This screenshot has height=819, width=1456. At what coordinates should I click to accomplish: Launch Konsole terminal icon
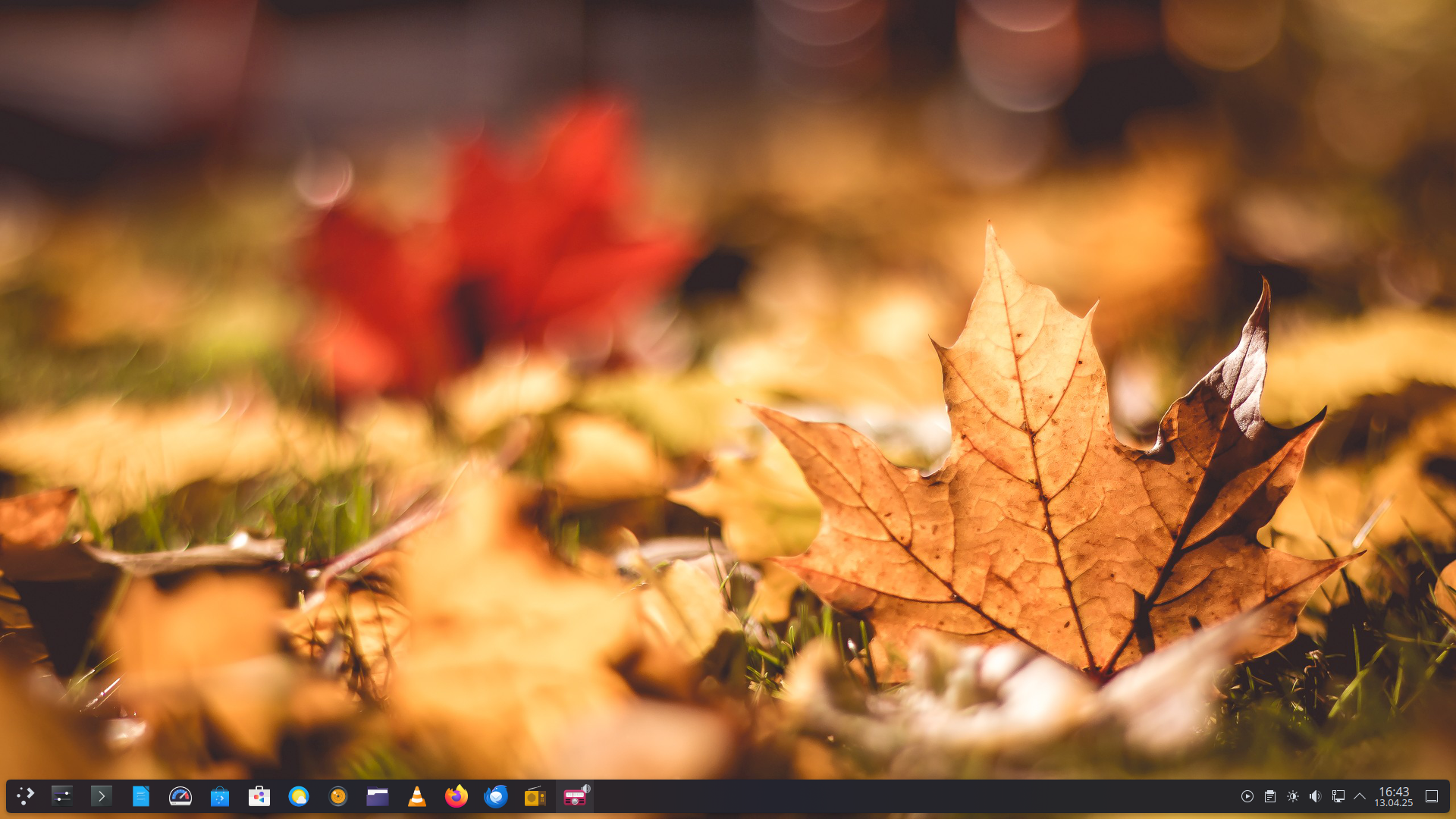(101, 796)
